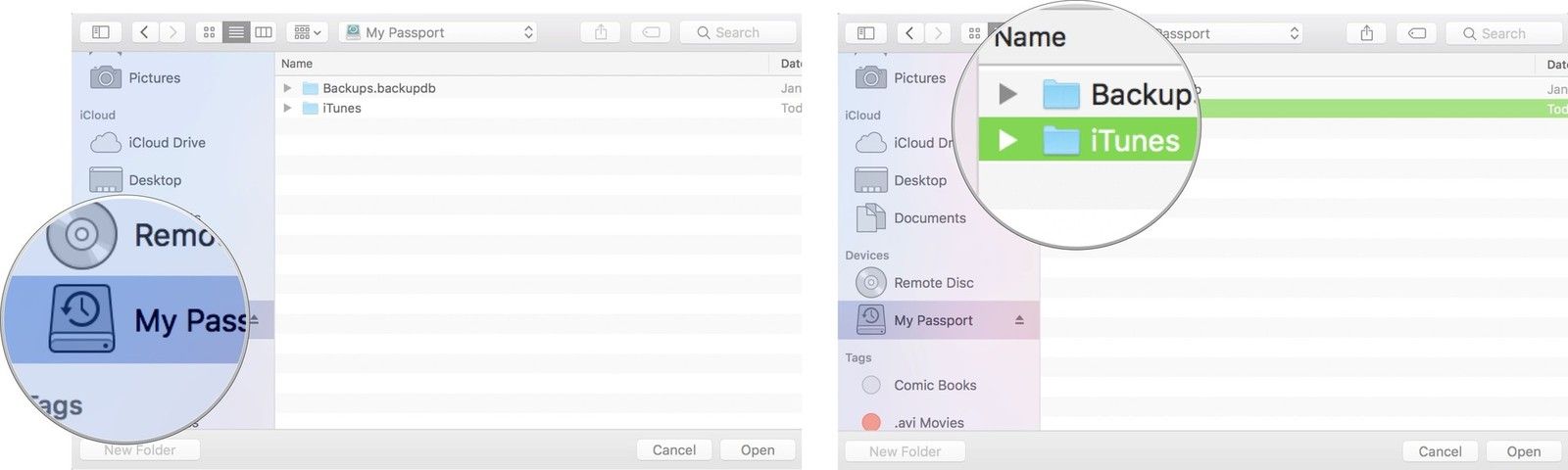Image resolution: width=1568 pixels, height=470 pixels.
Task: Click Cancel in the right window
Action: coord(1440,451)
